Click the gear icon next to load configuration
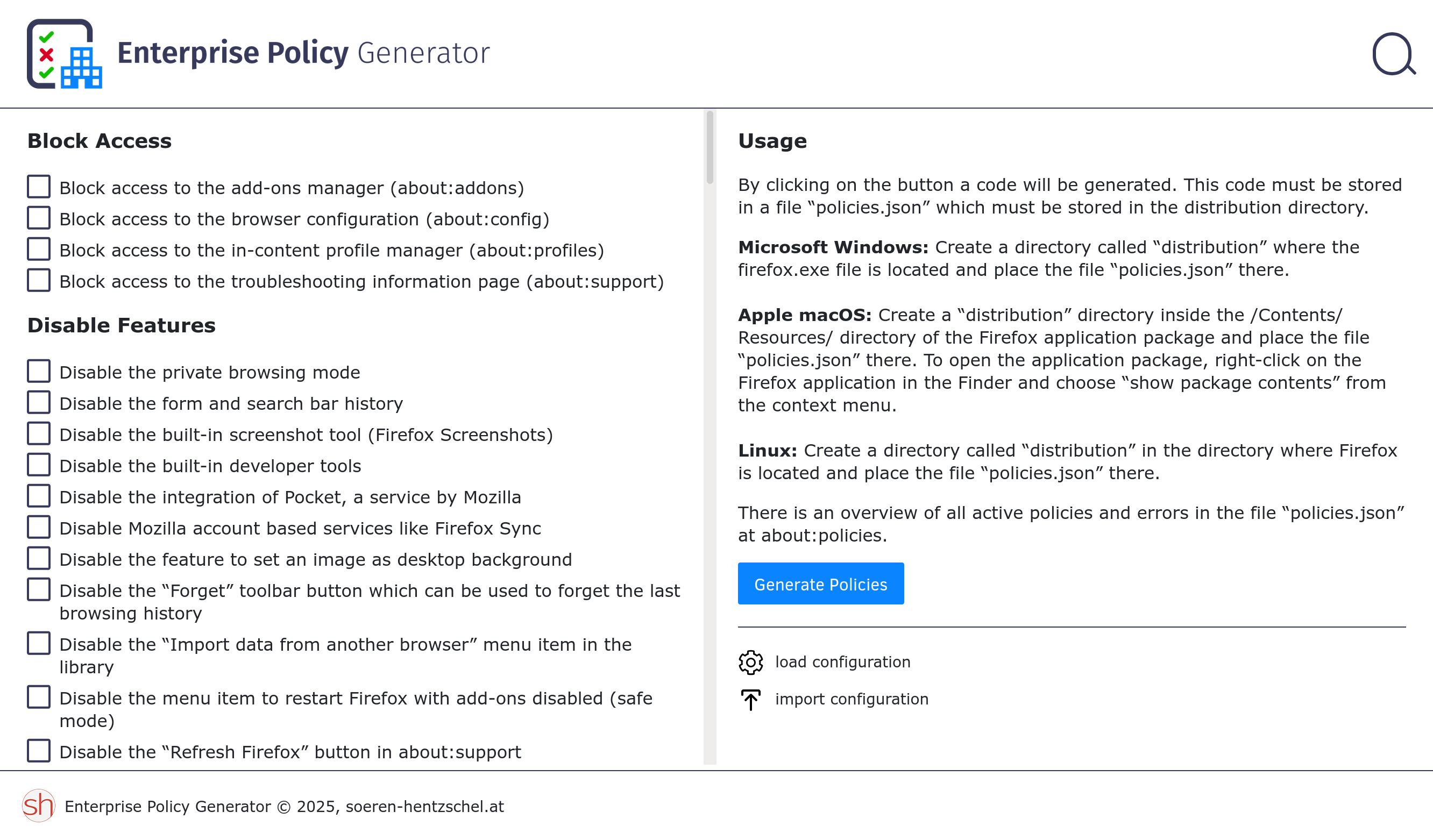Screen dimensions: 1433x840 click(750, 662)
